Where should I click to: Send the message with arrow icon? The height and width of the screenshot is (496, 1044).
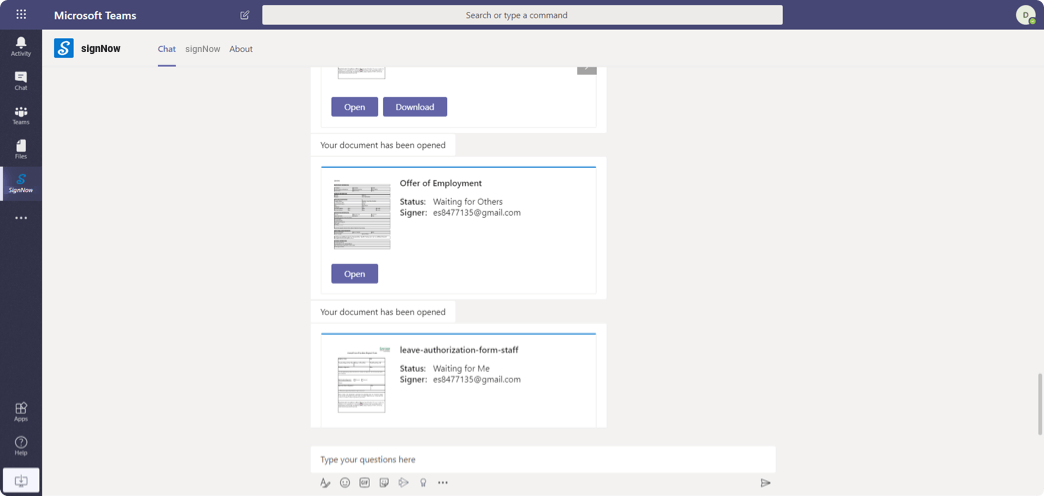(x=766, y=483)
